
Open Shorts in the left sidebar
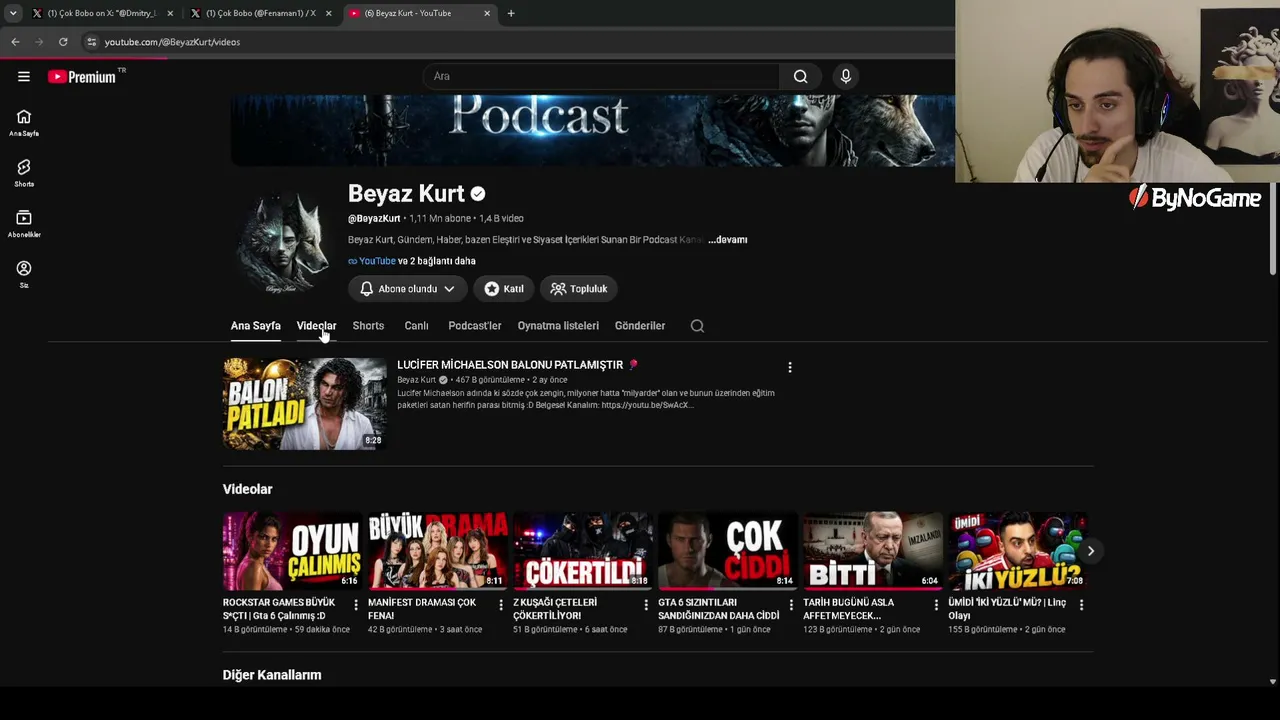pos(24,173)
